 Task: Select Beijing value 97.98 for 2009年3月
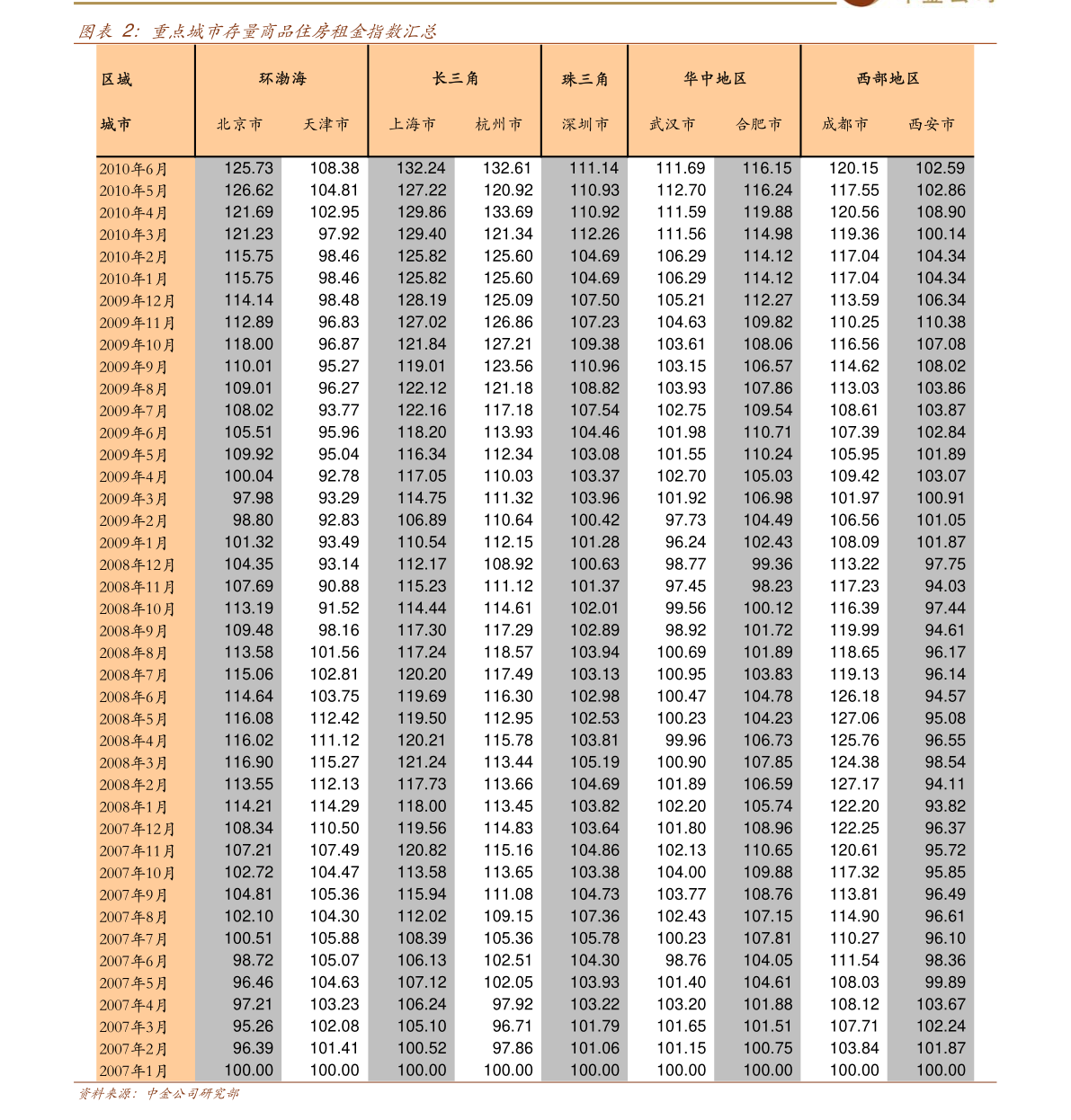(254, 499)
